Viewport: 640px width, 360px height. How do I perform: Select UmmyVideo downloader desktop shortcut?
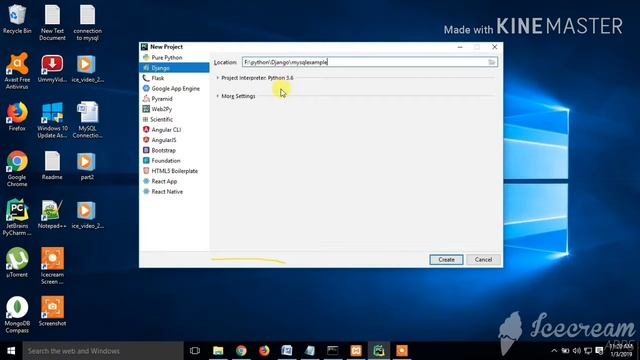pos(52,68)
